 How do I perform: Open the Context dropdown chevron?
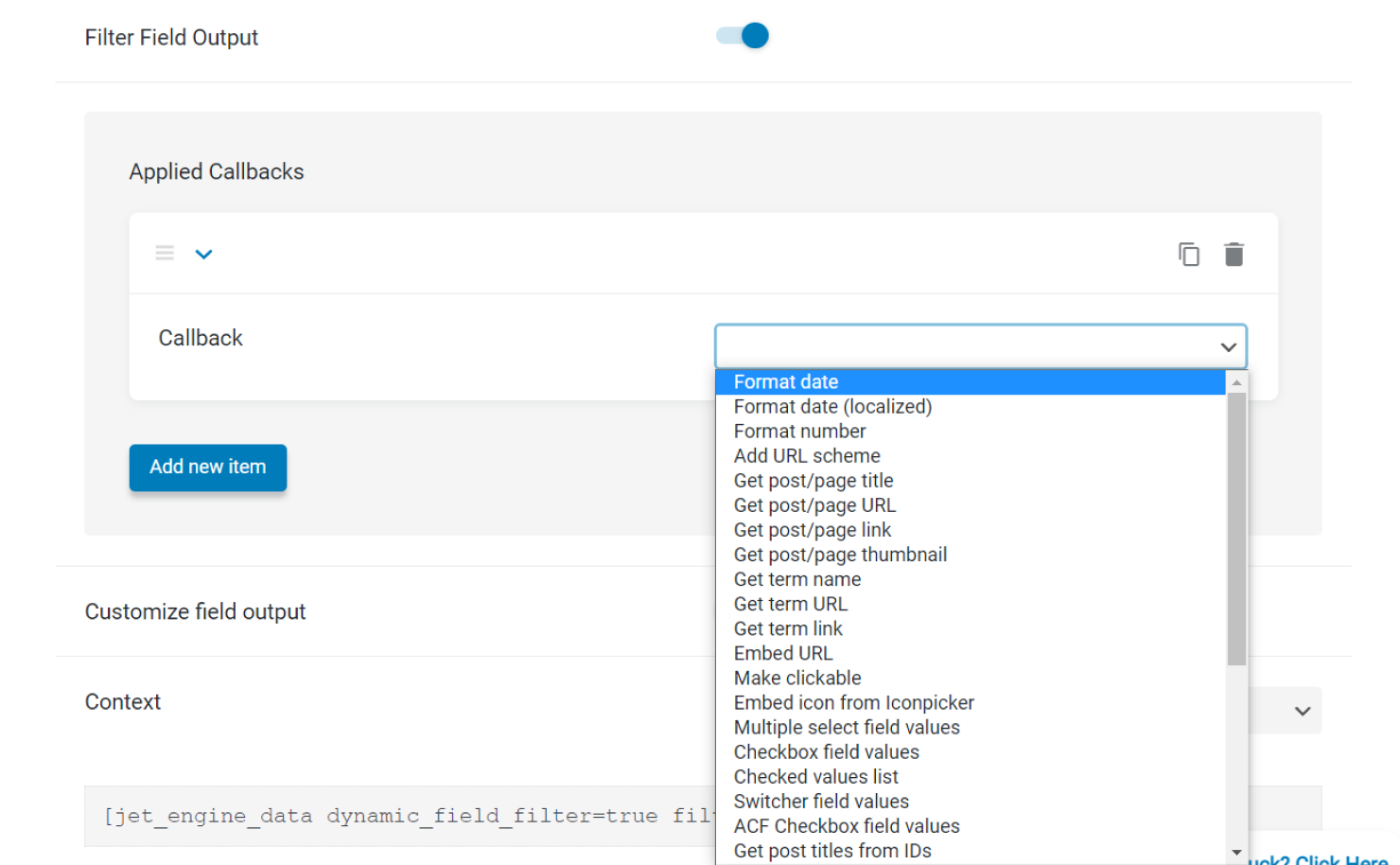[1303, 711]
